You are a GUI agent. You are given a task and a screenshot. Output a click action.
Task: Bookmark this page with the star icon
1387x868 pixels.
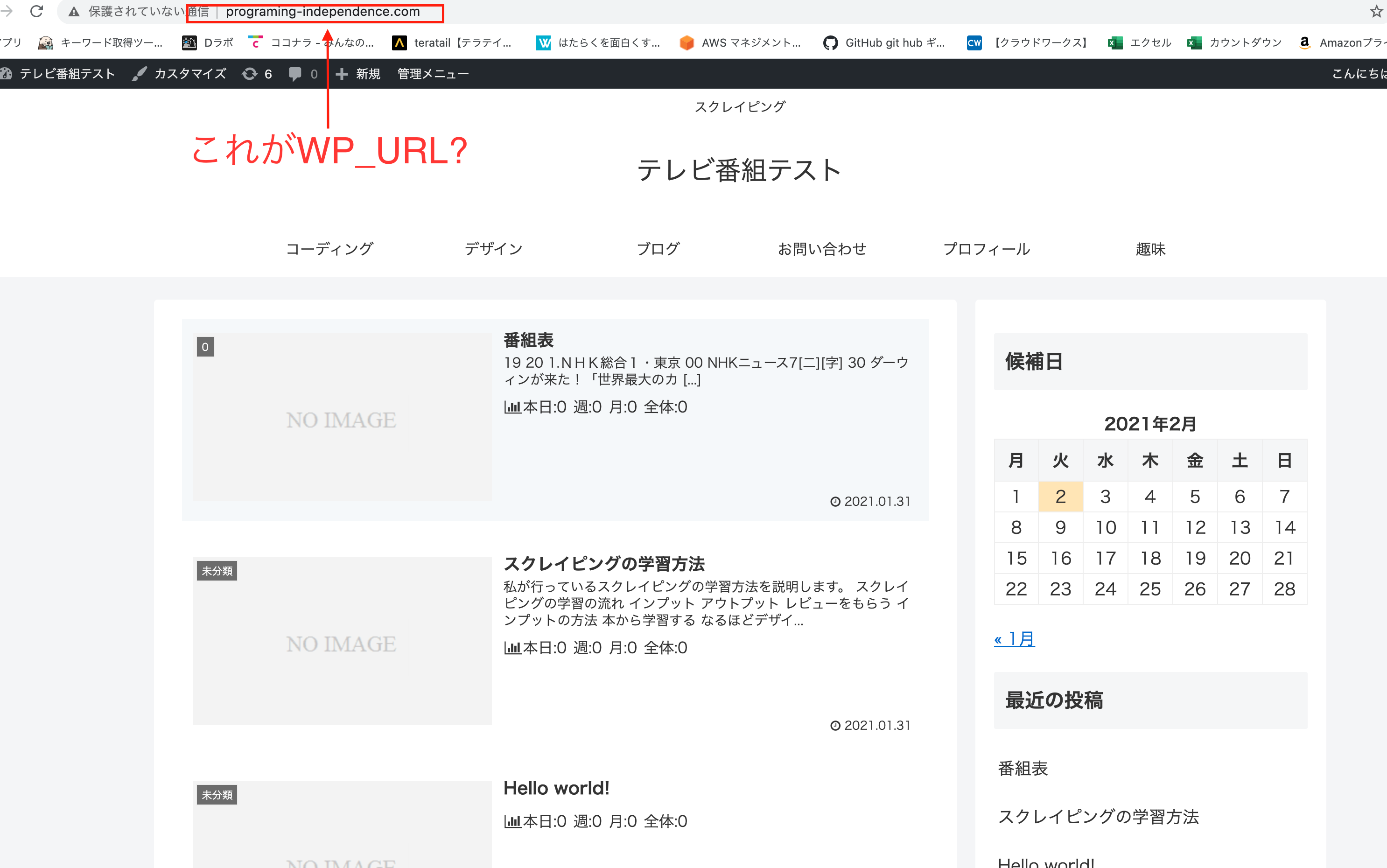point(1376,12)
